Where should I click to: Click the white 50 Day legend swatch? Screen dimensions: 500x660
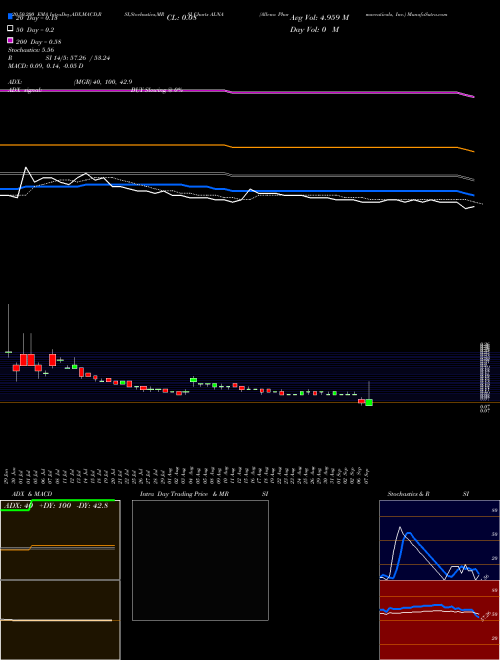pyautogui.click(x=11, y=29)
